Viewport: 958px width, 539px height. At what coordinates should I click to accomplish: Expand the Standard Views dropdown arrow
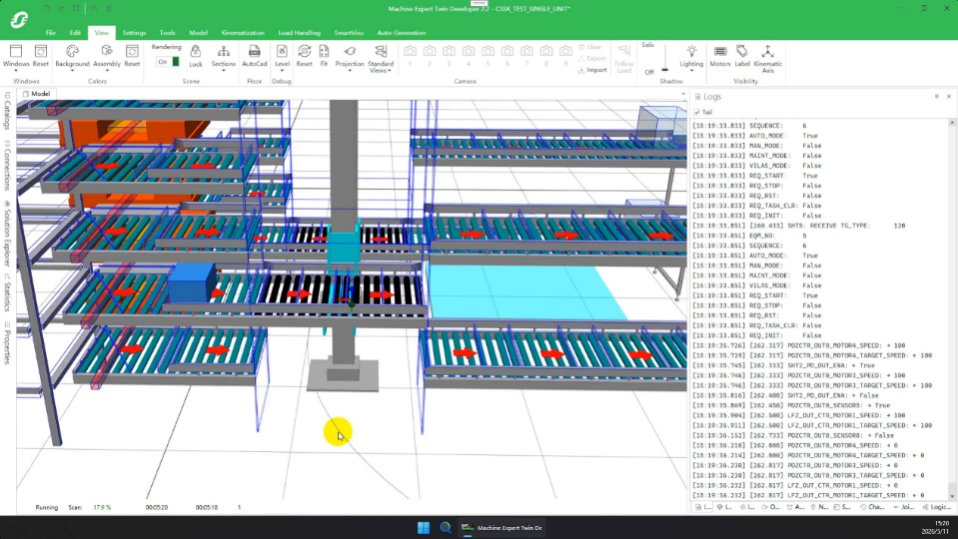(x=389, y=71)
